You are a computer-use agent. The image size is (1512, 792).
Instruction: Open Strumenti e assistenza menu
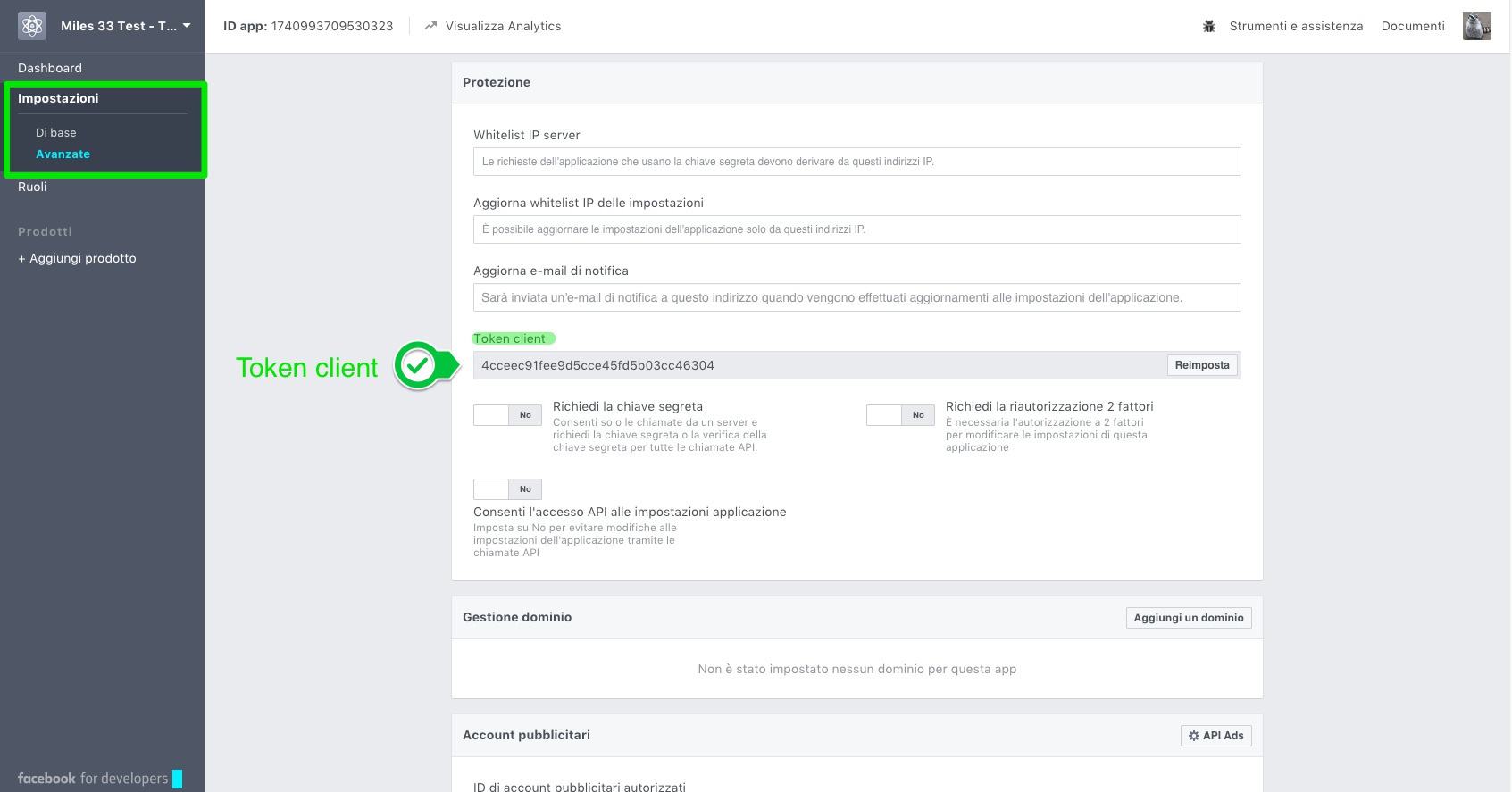click(1296, 26)
